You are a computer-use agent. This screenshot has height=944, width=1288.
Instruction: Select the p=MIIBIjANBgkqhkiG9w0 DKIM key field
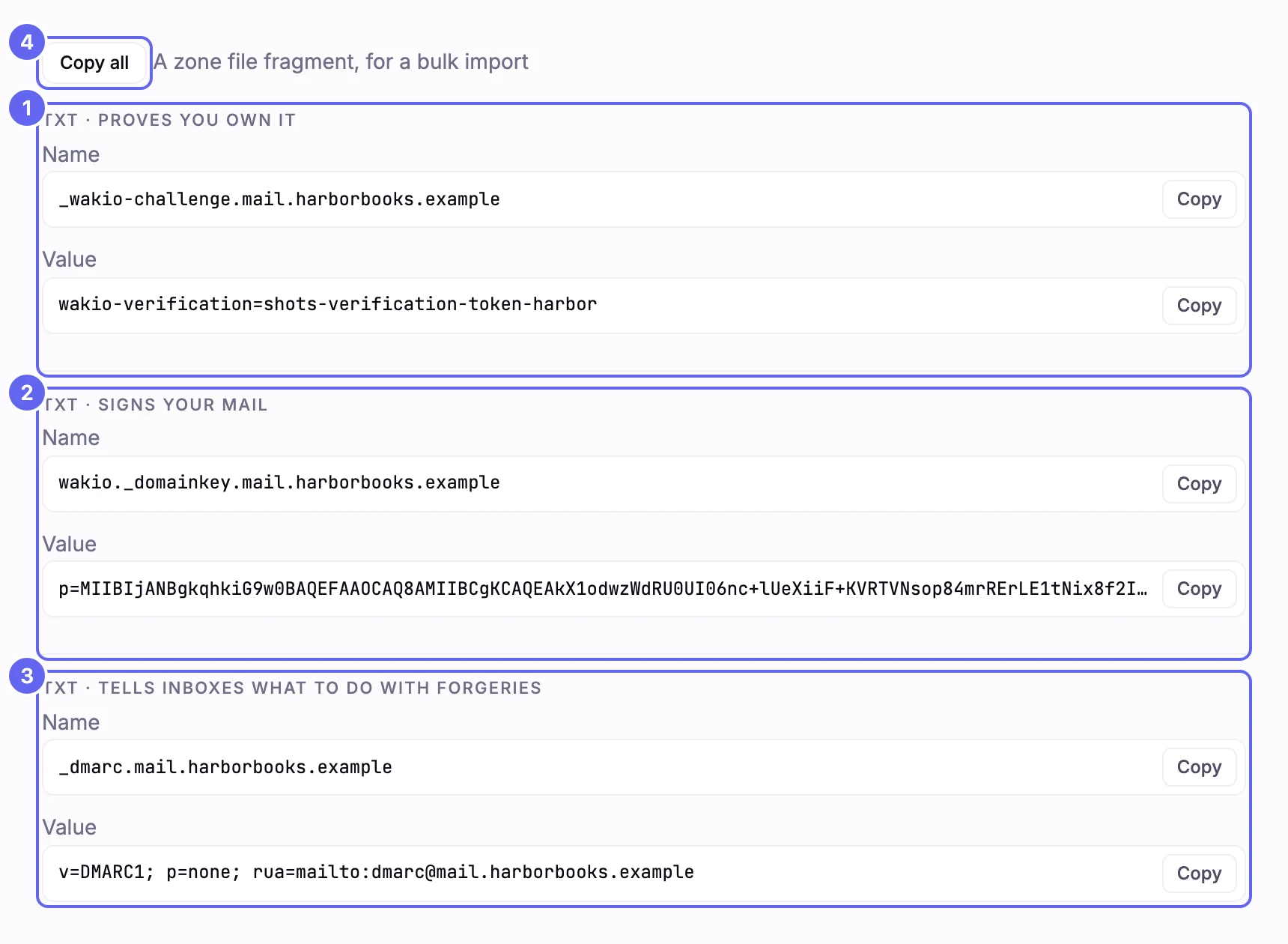point(643,589)
